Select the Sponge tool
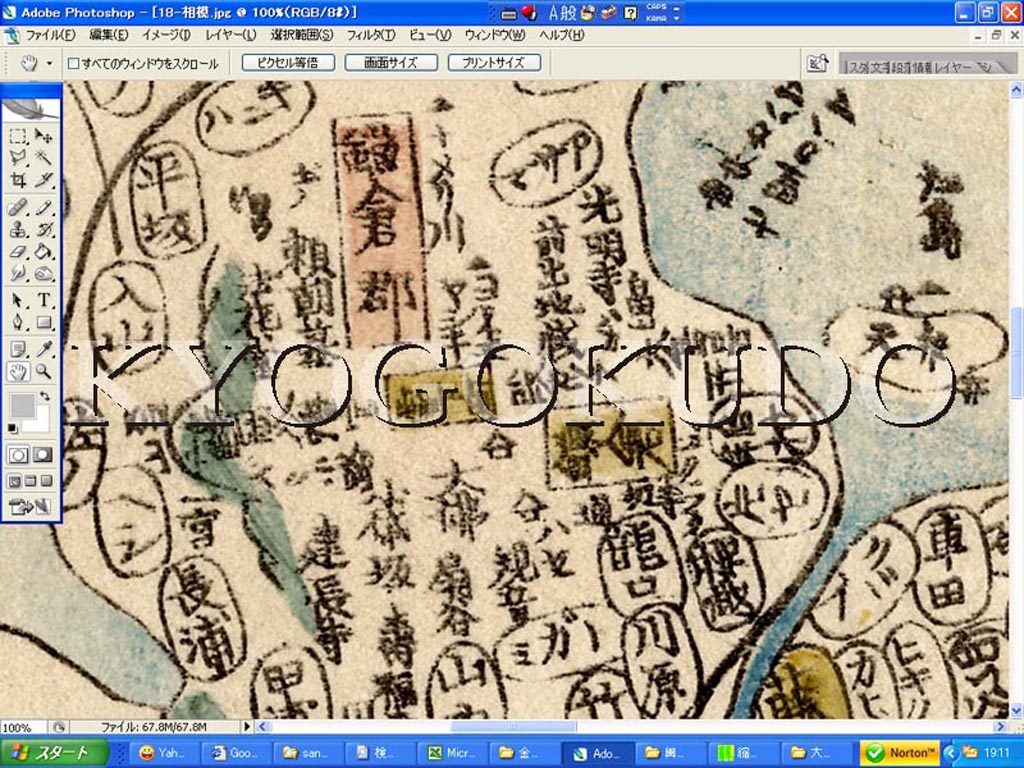The image size is (1024, 768). 43,273
